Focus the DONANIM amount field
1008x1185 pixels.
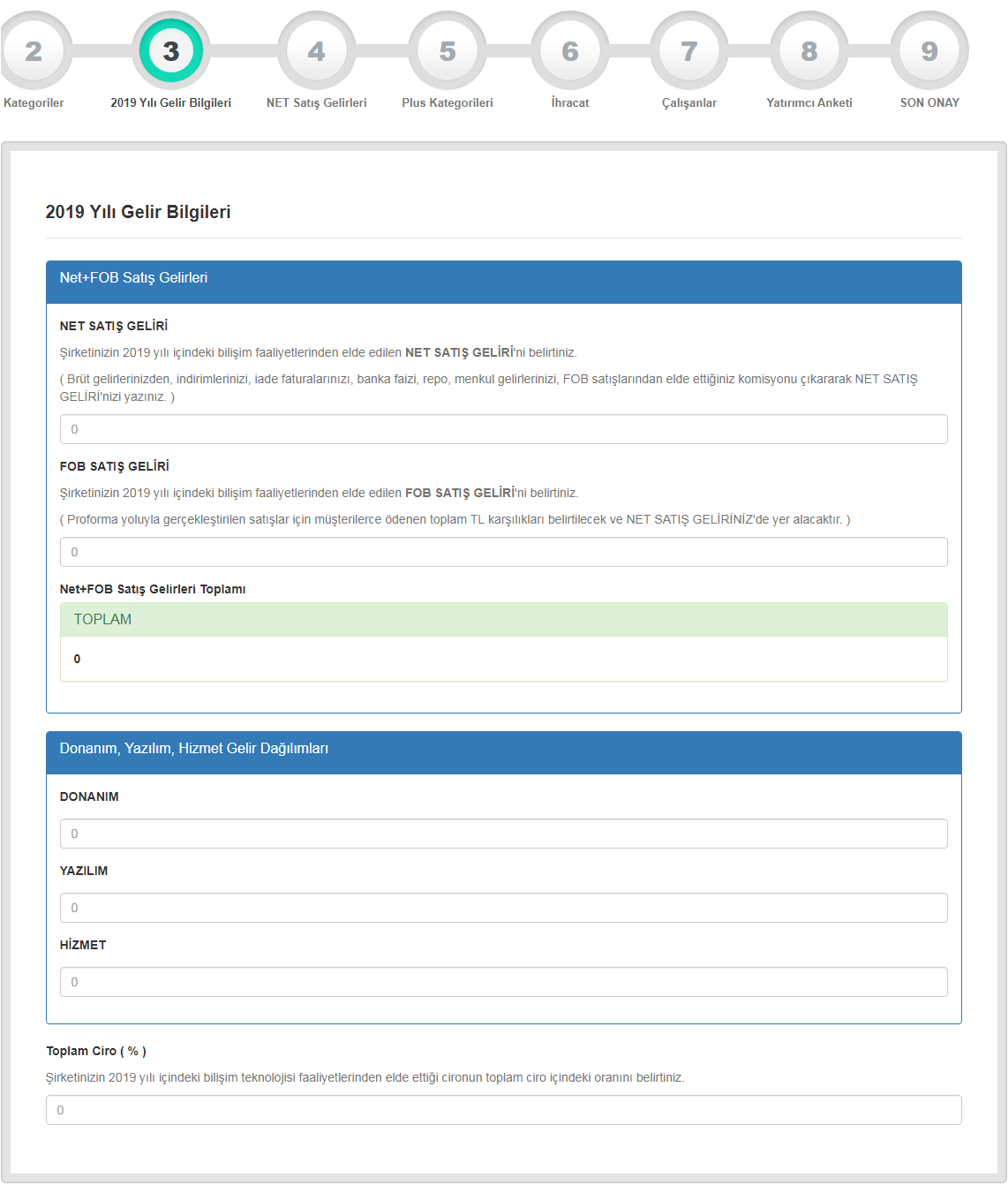click(503, 834)
